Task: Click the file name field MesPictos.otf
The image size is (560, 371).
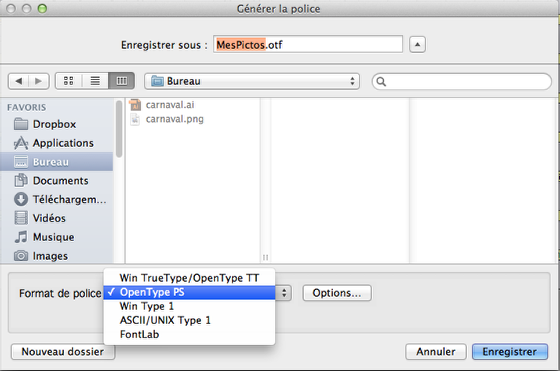Action: [308, 45]
